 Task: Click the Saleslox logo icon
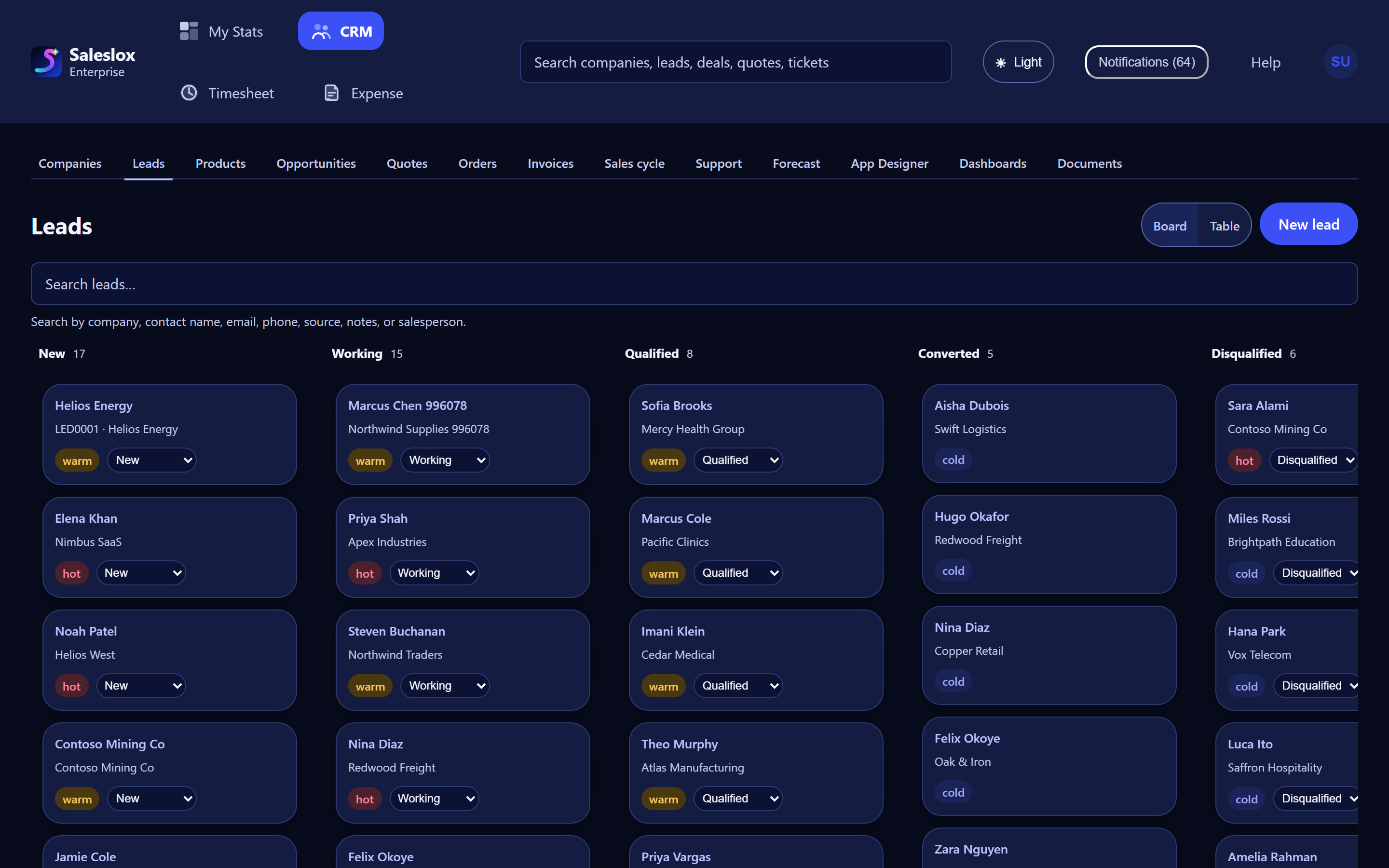pos(46,62)
